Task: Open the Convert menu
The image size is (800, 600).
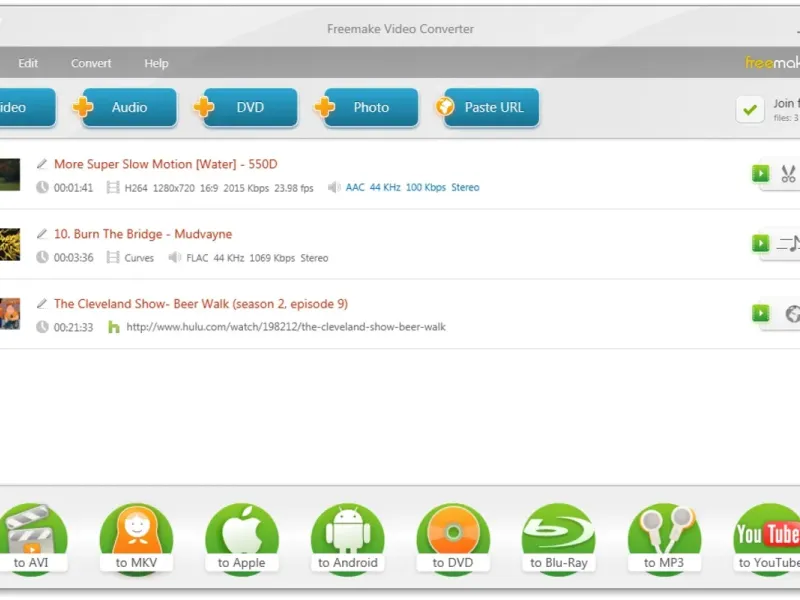Action: pyautogui.click(x=91, y=63)
